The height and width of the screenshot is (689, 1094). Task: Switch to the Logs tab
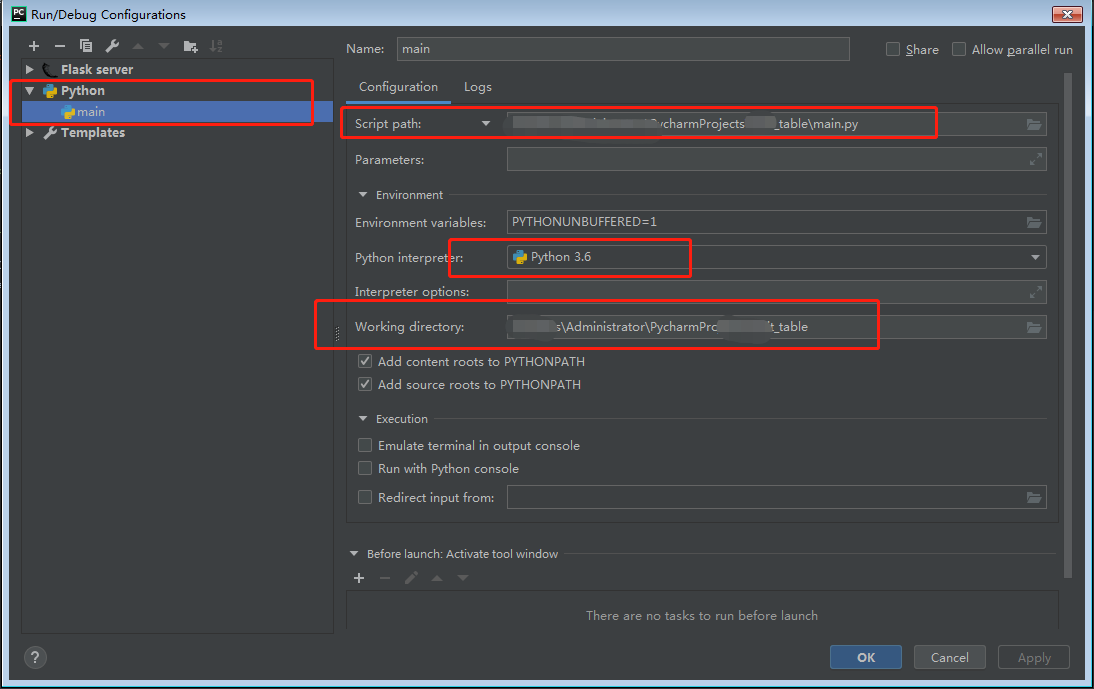pyautogui.click(x=477, y=87)
